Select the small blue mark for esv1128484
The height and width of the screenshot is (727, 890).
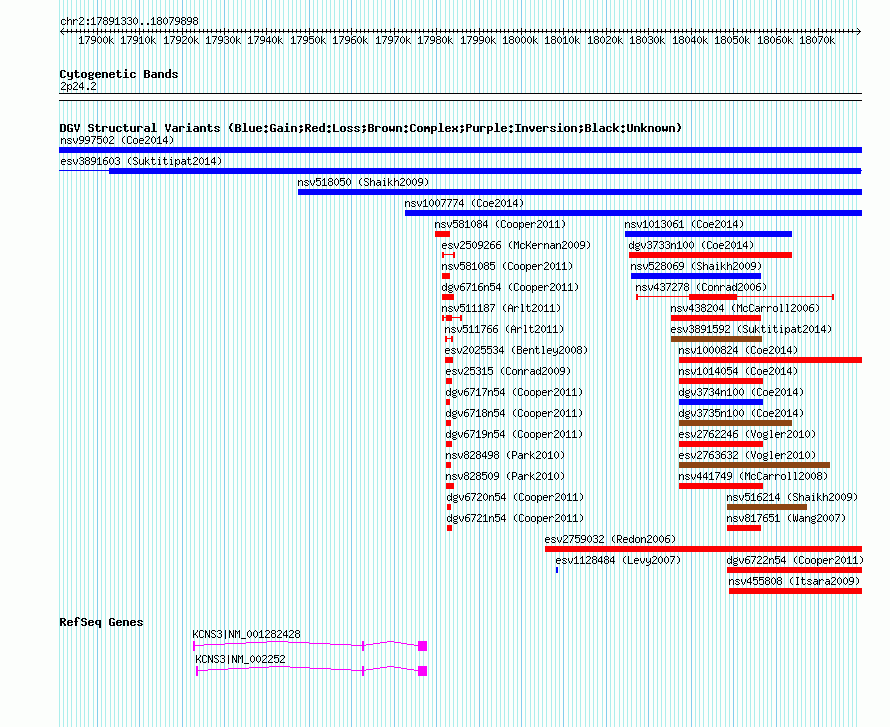click(557, 570)
